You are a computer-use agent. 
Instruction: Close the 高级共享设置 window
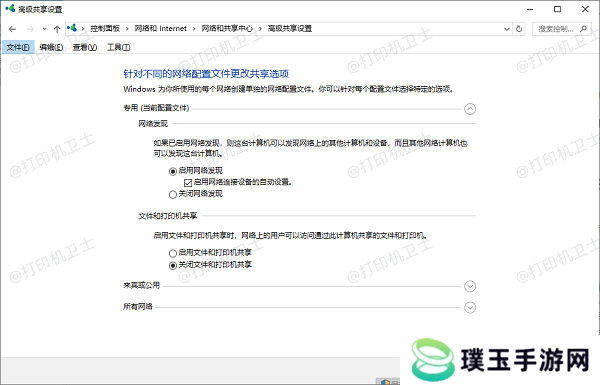(x=585, y=9)
